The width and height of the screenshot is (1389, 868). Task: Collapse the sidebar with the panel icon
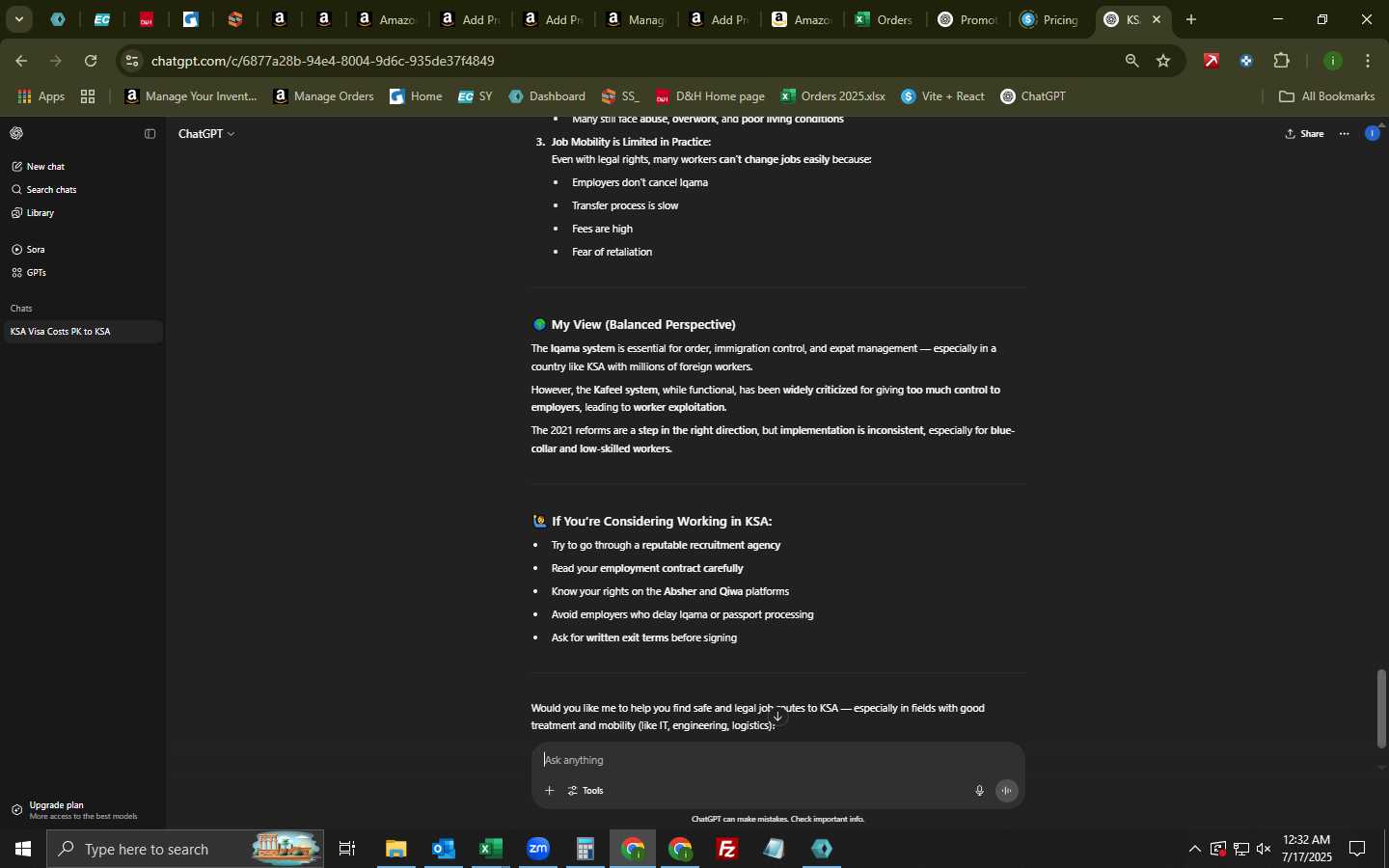[x=150, y=134]
